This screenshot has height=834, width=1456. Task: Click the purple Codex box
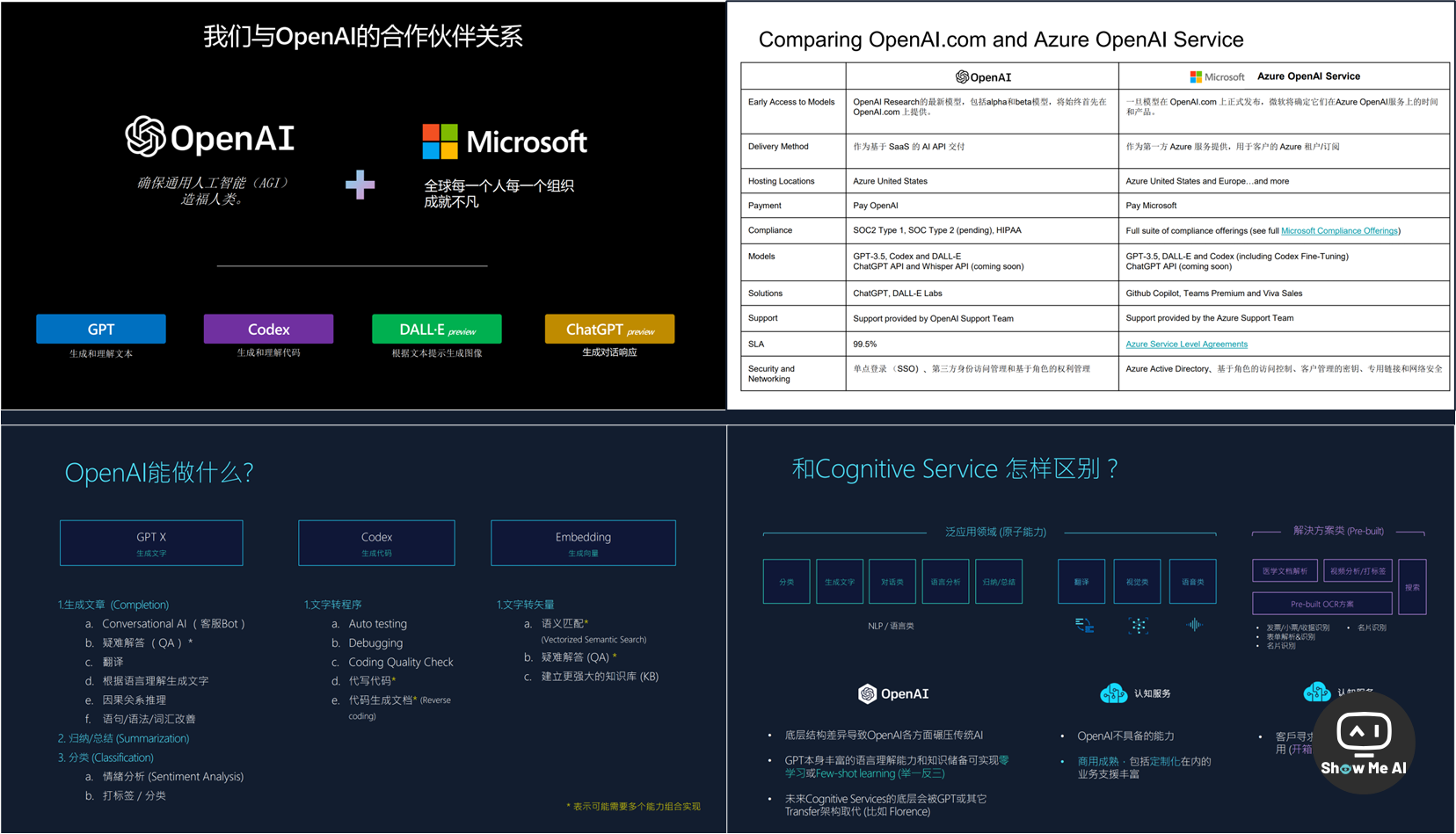coord(268,329)
